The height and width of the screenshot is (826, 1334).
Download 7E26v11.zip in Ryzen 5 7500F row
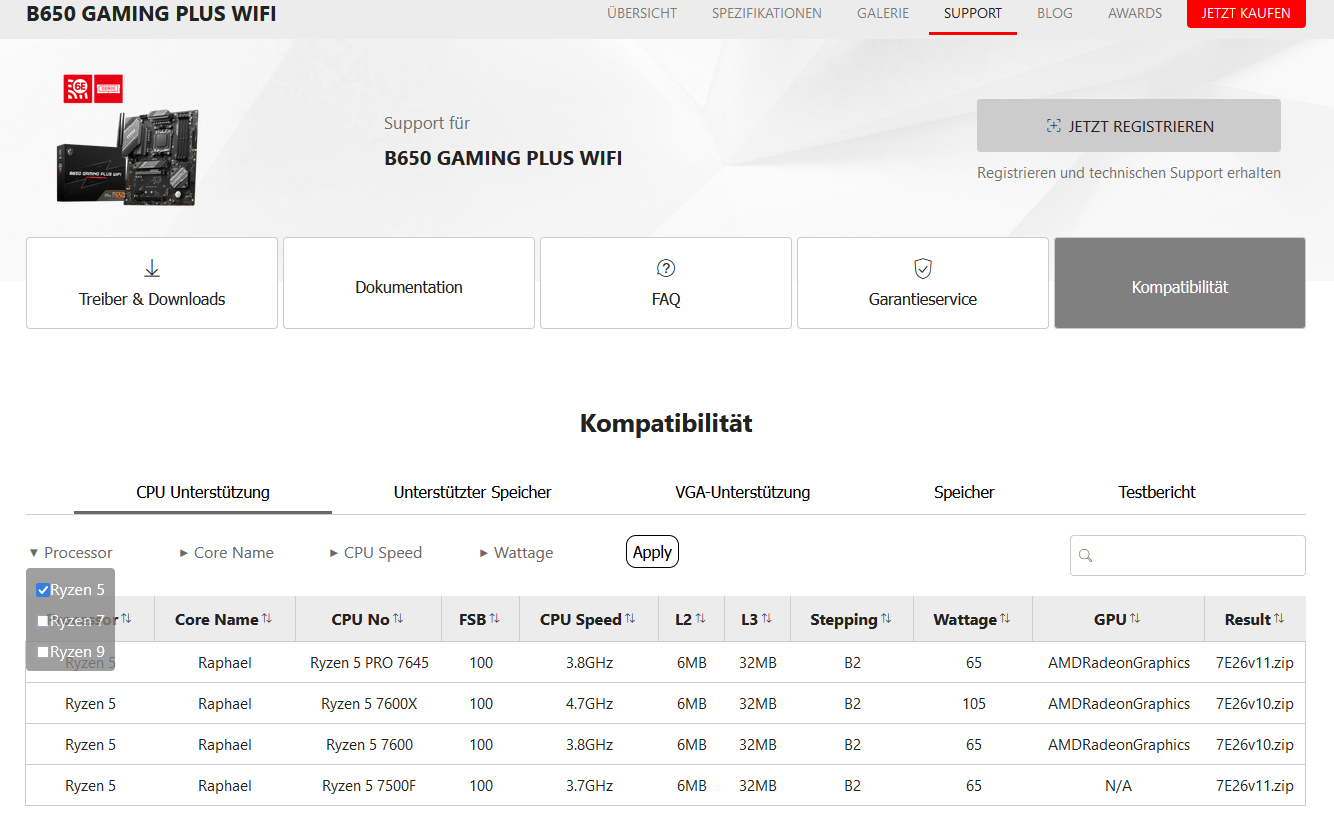pos(1255,786)
